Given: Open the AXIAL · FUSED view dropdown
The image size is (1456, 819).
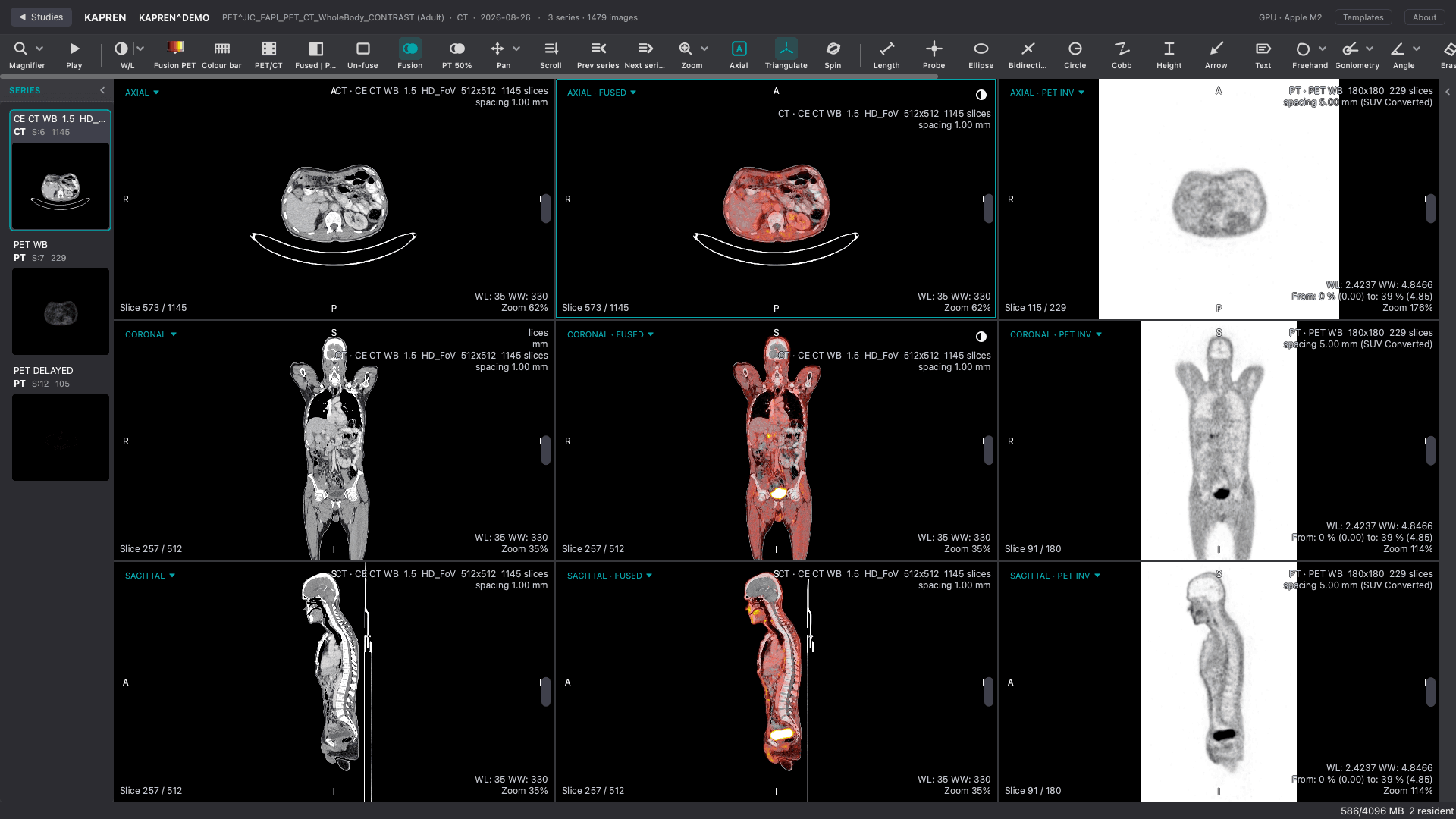Looking at the screenshot, I should (x=601, y=93).
